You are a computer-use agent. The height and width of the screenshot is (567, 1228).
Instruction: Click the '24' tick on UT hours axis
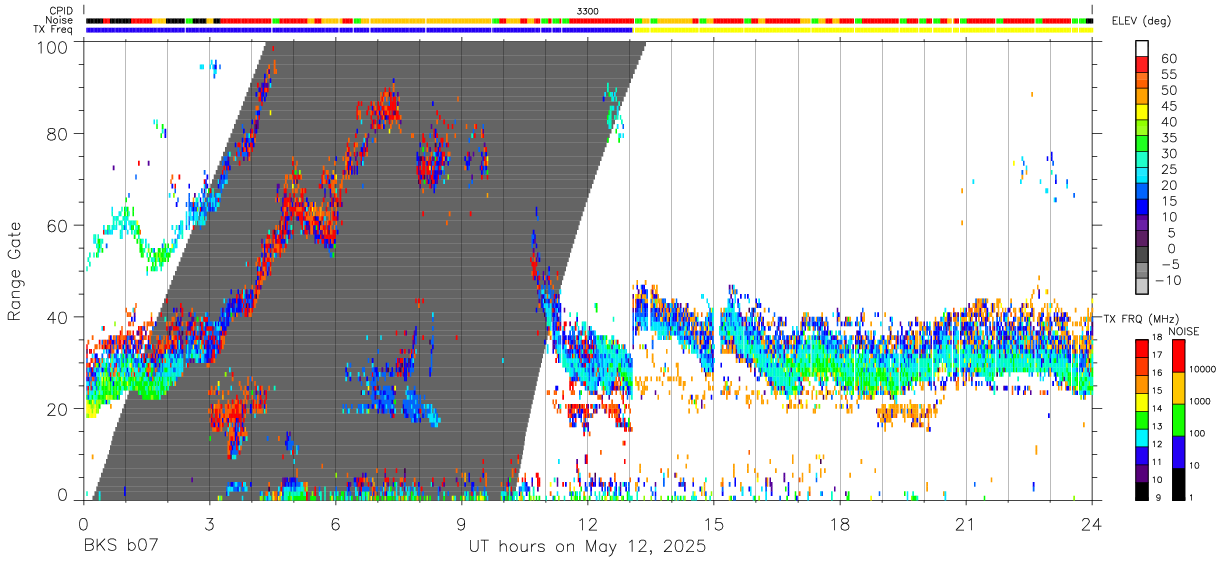[1092, 523]
